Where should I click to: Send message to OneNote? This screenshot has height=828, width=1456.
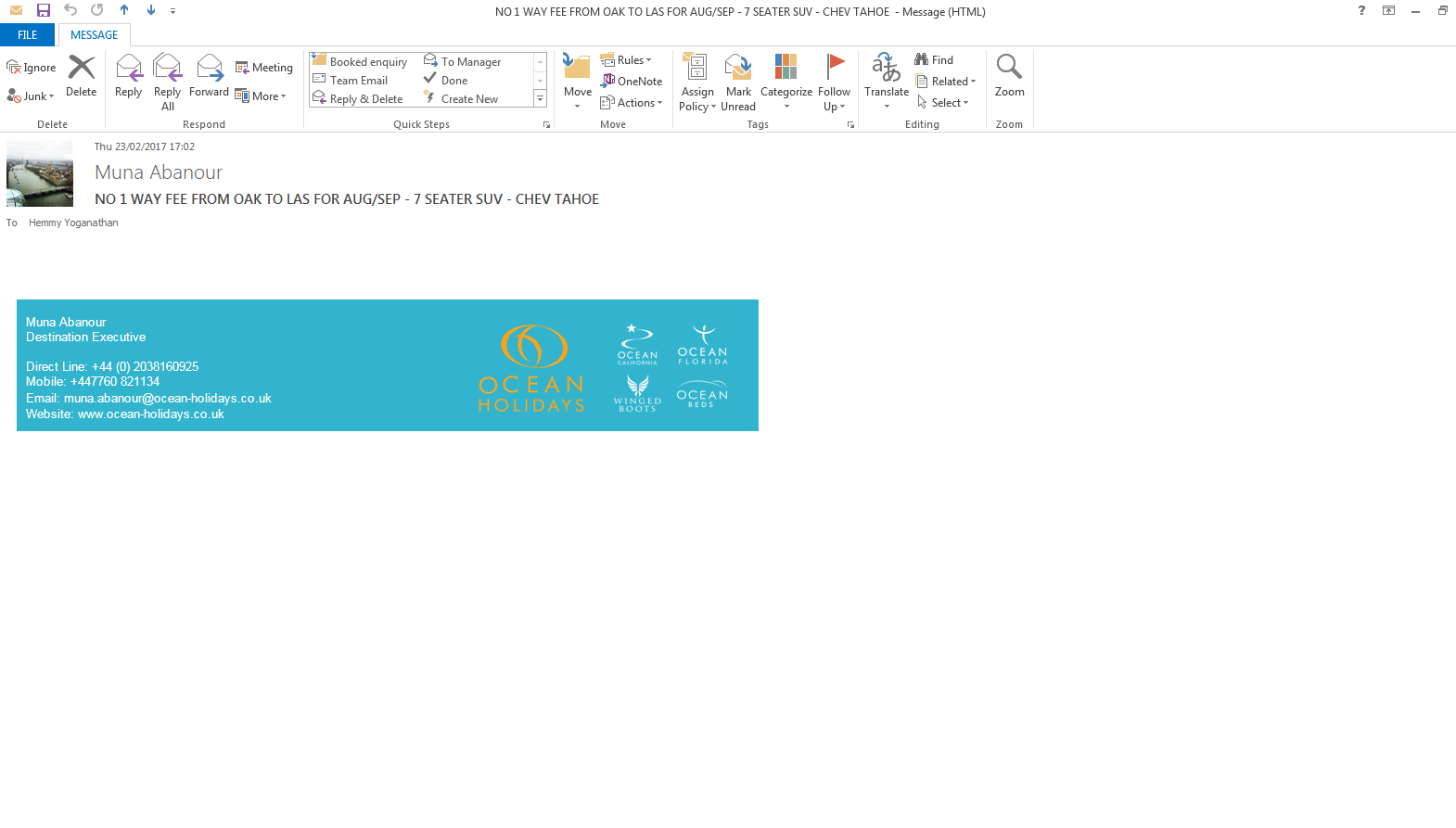click(x=632, y=82)
